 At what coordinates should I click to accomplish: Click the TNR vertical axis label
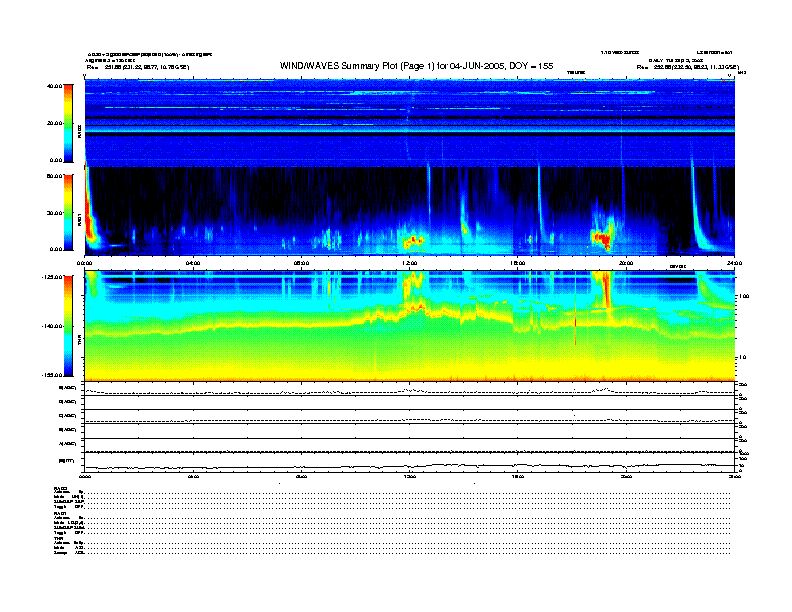[x=79, y=341]
